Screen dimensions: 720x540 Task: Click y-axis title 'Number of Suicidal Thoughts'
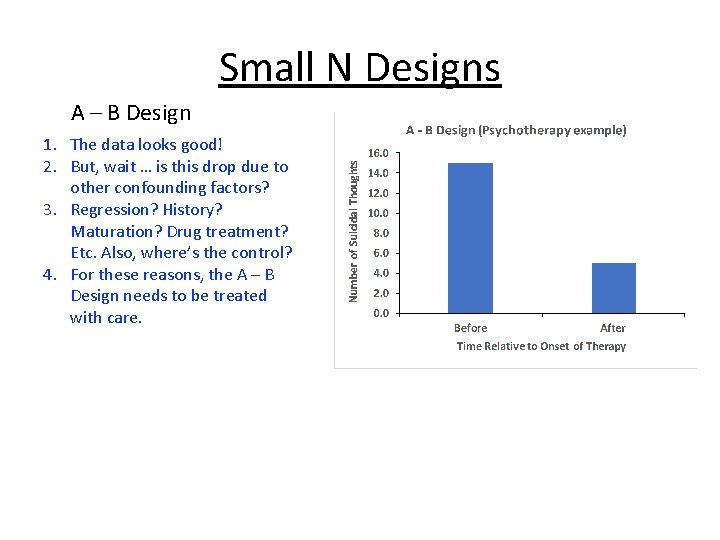click(x=353, y=231)
